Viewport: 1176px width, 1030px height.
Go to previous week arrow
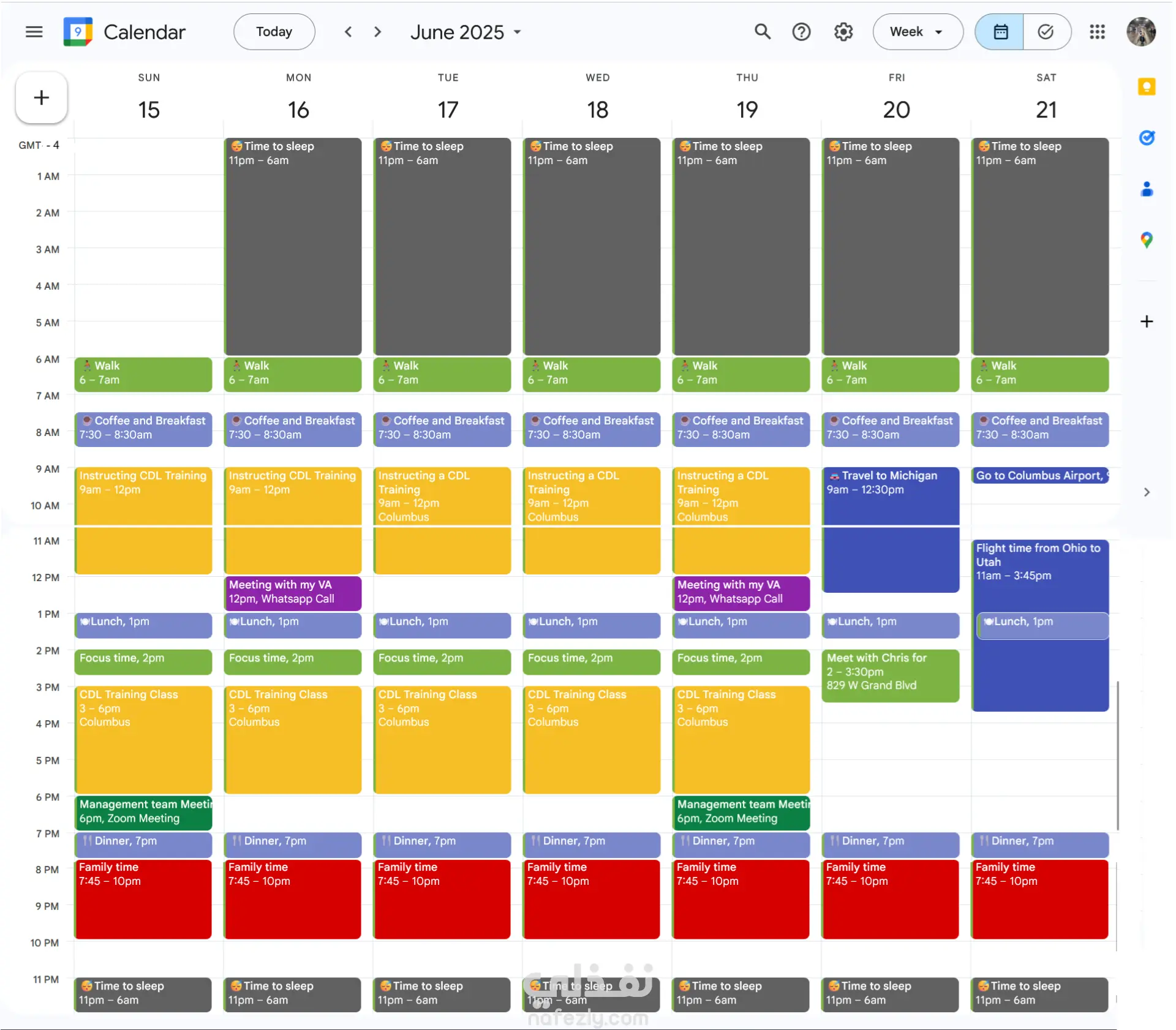pyautogui.click(x=348, y=32)
